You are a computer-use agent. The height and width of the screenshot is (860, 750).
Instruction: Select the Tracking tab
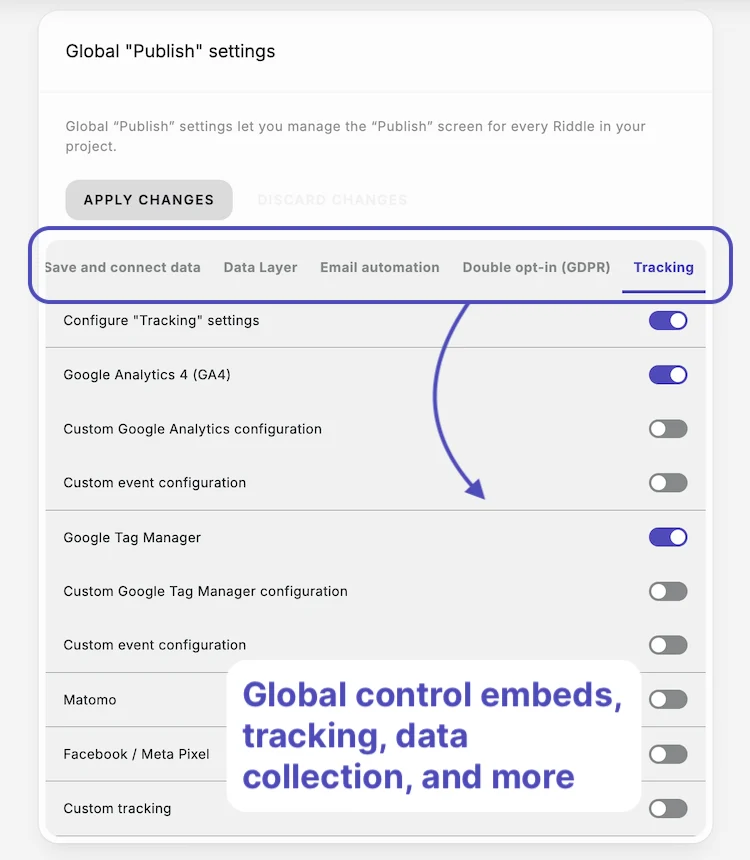663,267
